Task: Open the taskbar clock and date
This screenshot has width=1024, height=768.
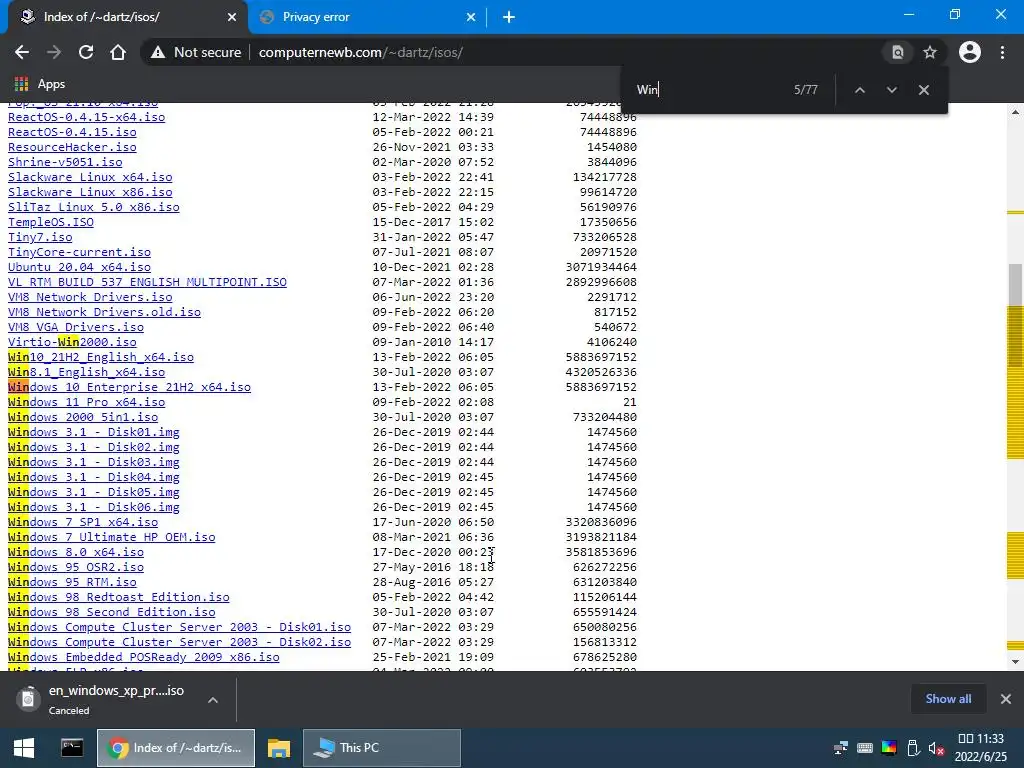Action: 981,748
